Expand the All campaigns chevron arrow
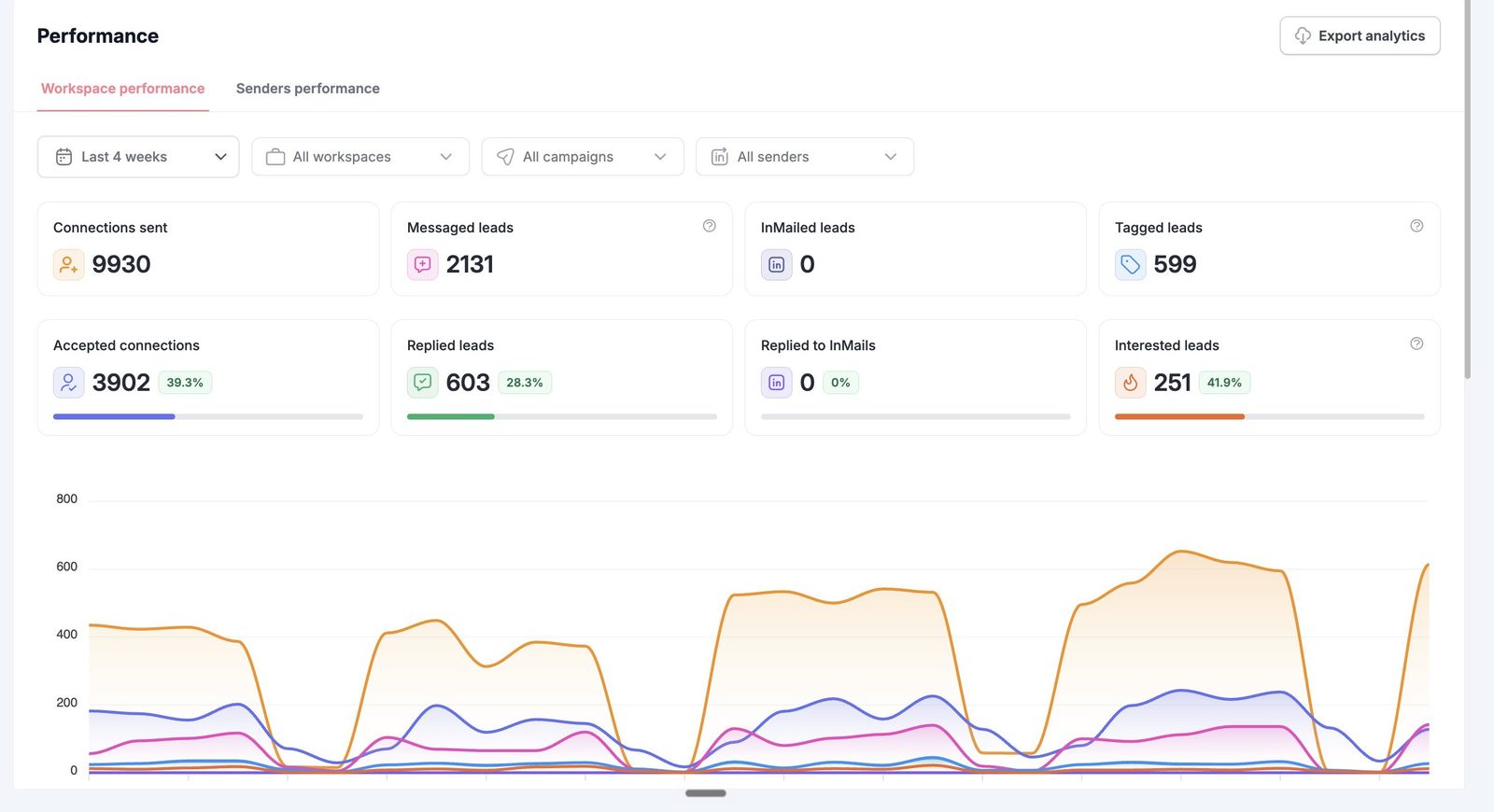1494x812 pixels. (x=660, y=157)
